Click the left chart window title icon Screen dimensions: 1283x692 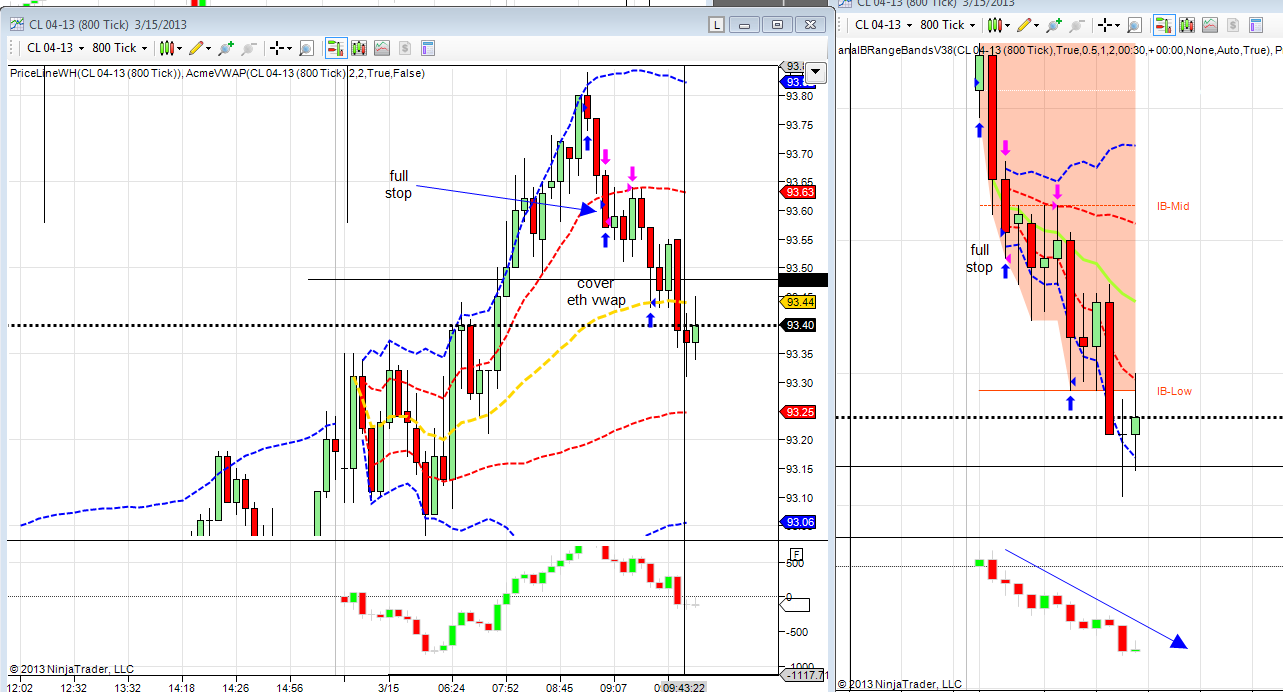(17, 24)
